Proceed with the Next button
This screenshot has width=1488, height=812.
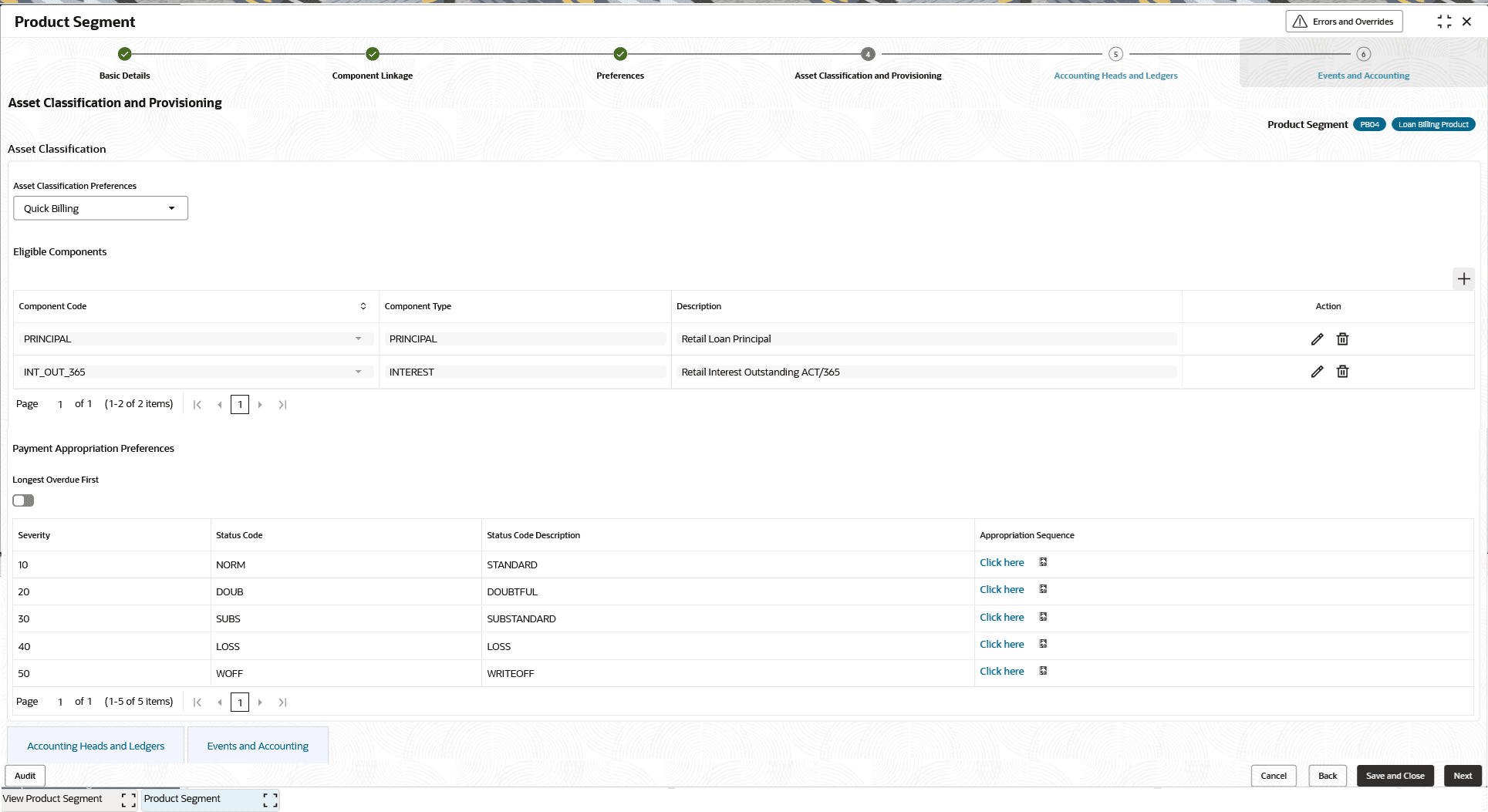[1463, 776]
